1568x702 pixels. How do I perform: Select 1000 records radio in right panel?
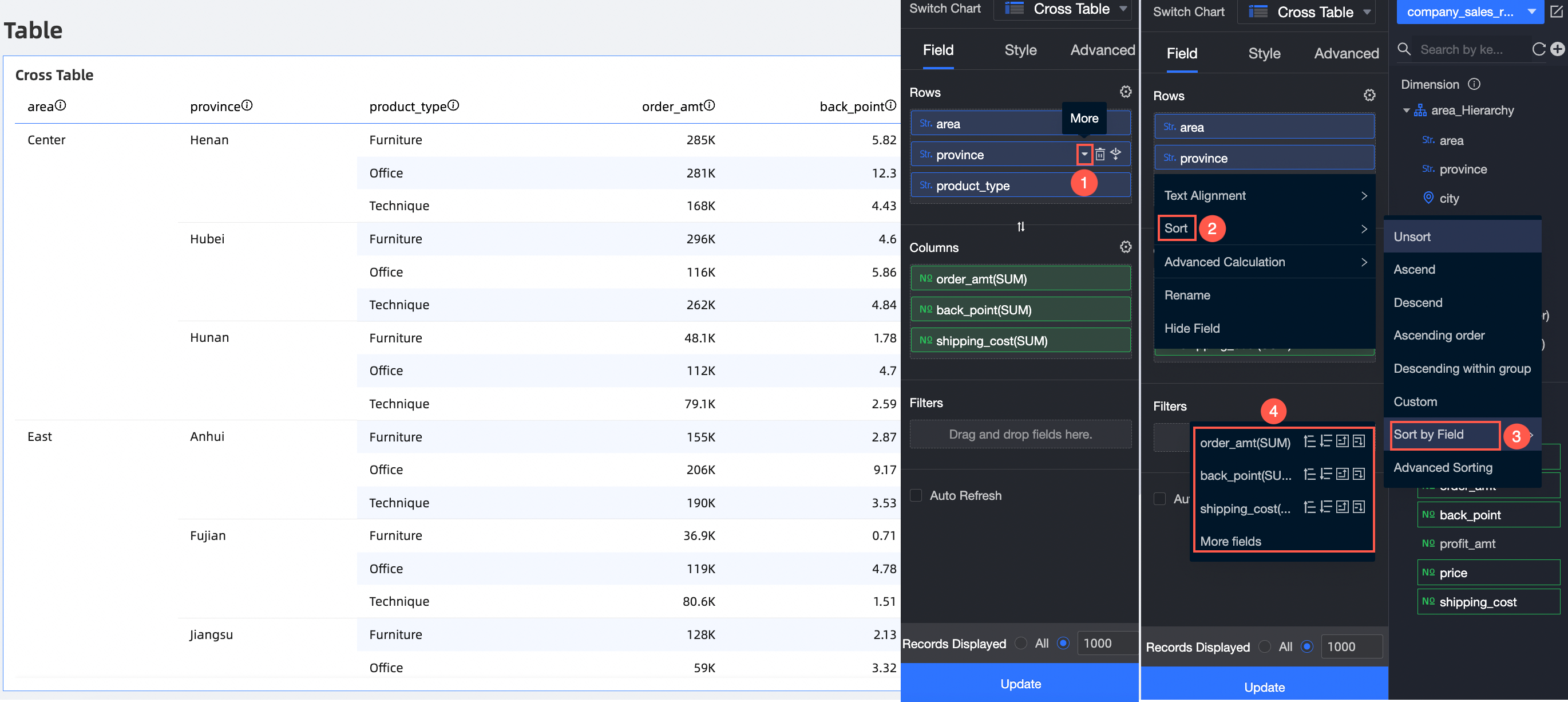[1307, 646]
